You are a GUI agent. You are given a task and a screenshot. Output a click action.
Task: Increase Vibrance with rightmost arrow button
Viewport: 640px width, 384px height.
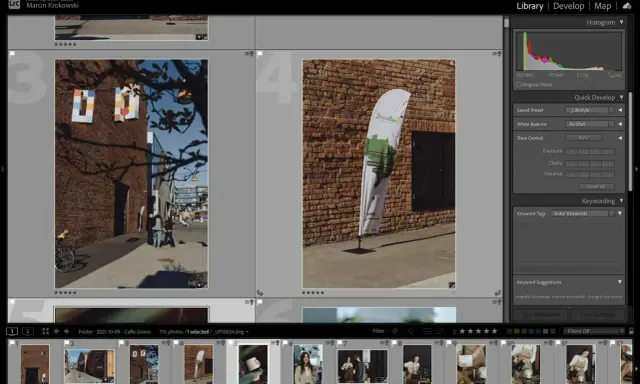(x=608, y=174)
